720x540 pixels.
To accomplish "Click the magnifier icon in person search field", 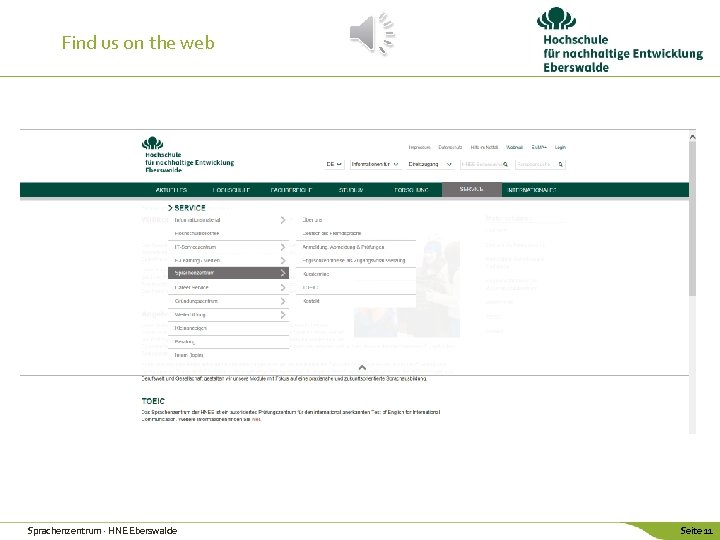I will (x=561, y=164).
